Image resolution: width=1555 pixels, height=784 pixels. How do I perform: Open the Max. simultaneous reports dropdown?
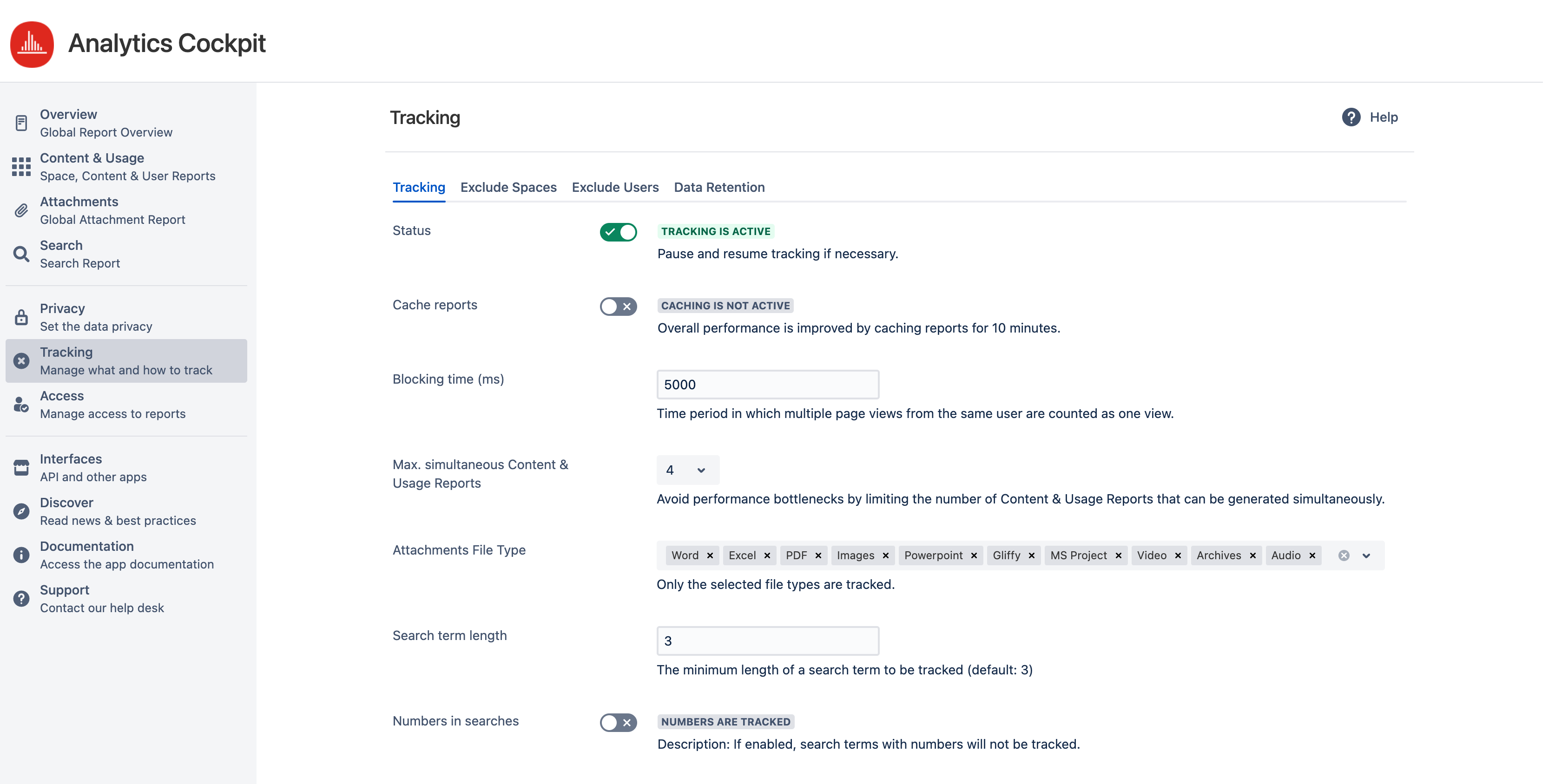[x=687, y=470]
